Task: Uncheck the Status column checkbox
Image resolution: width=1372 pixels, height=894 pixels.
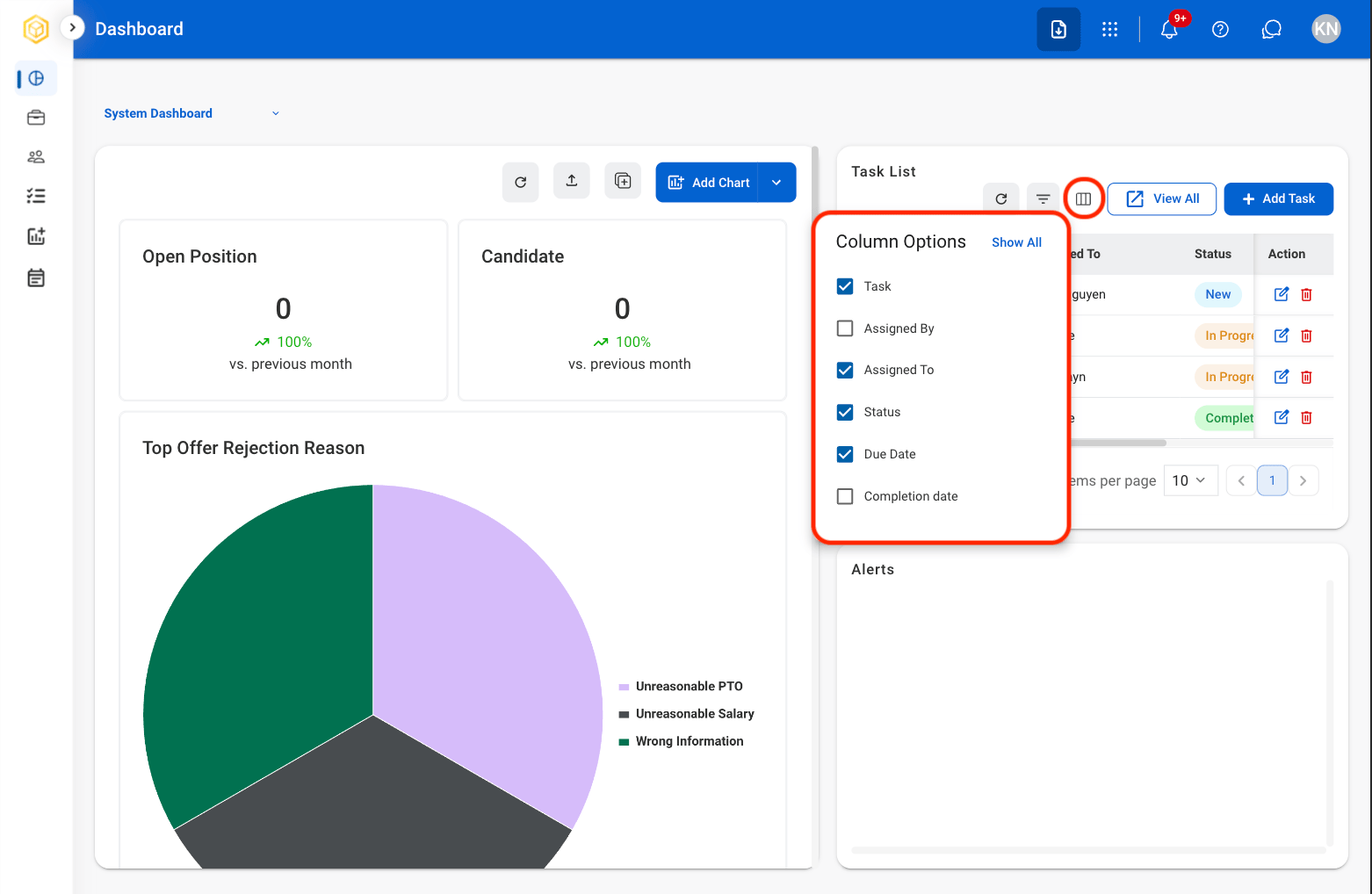Action: [x=845, y=412]
